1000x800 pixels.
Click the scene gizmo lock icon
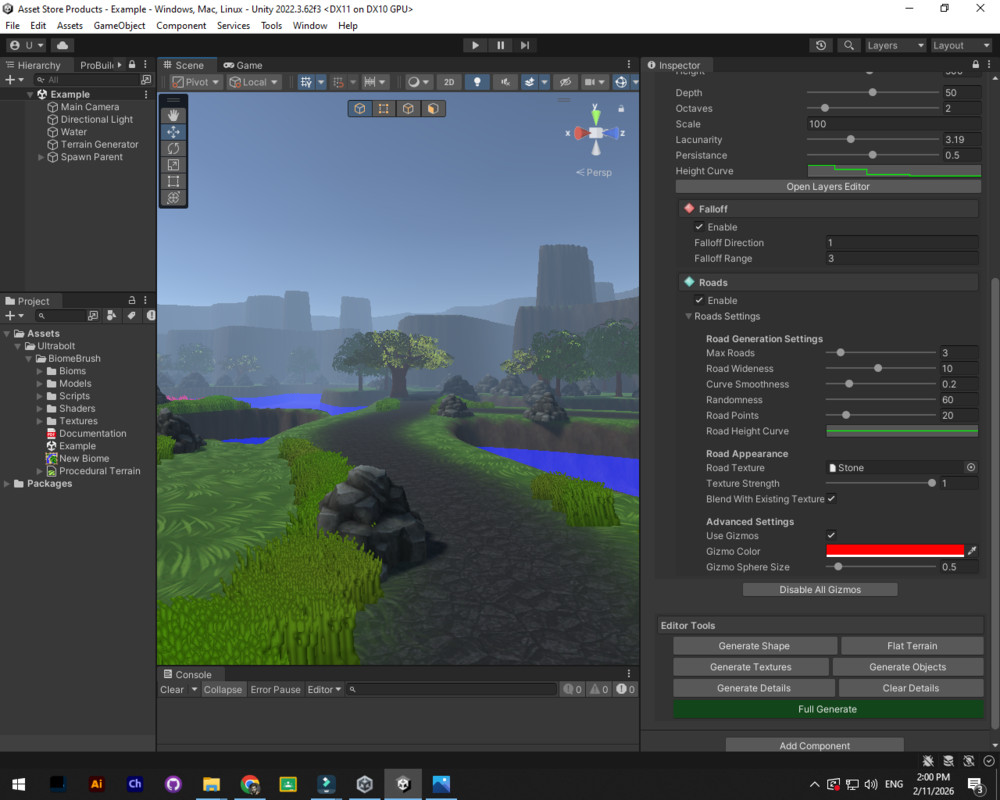621,108
